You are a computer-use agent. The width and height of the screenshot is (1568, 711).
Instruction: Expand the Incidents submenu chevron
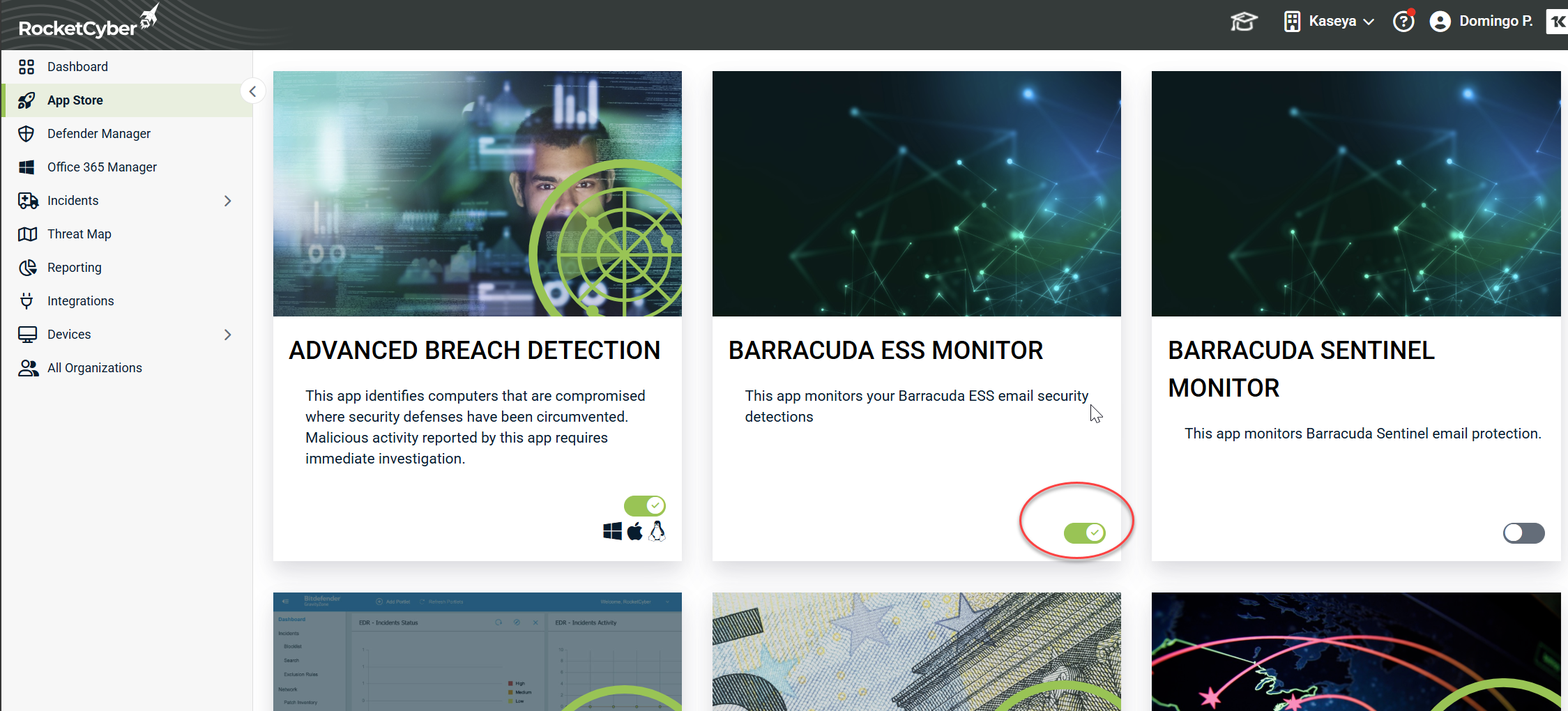point(227,201)
